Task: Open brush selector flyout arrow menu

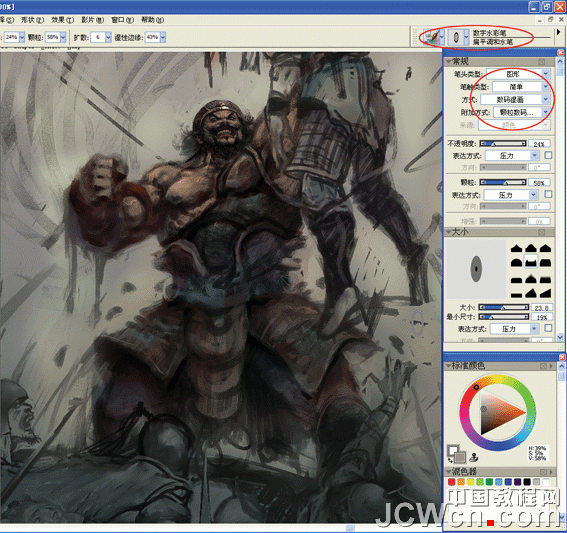Action: coord(558,32)
